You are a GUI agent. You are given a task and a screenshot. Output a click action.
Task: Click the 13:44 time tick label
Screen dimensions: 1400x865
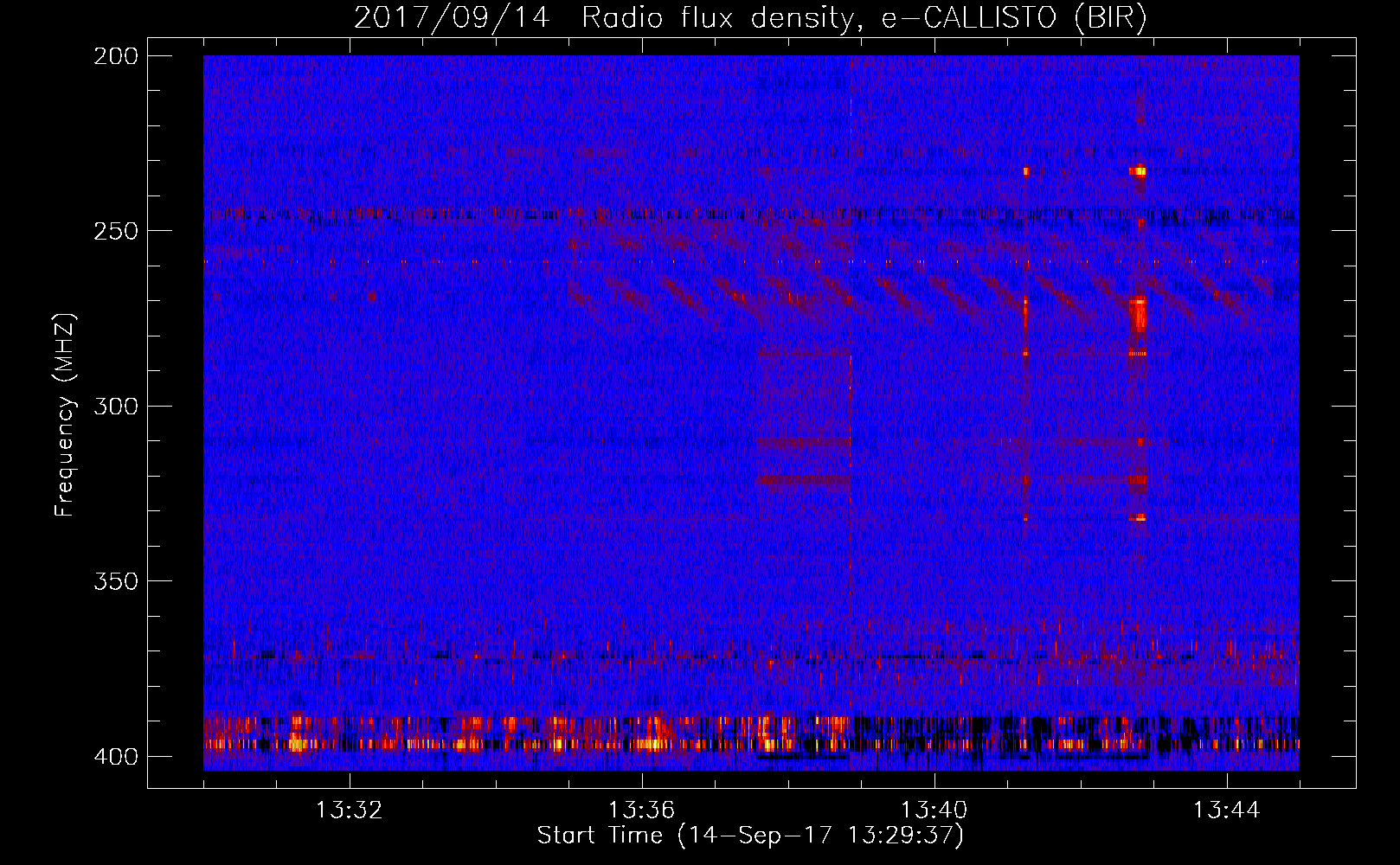tap(1227, 811)
